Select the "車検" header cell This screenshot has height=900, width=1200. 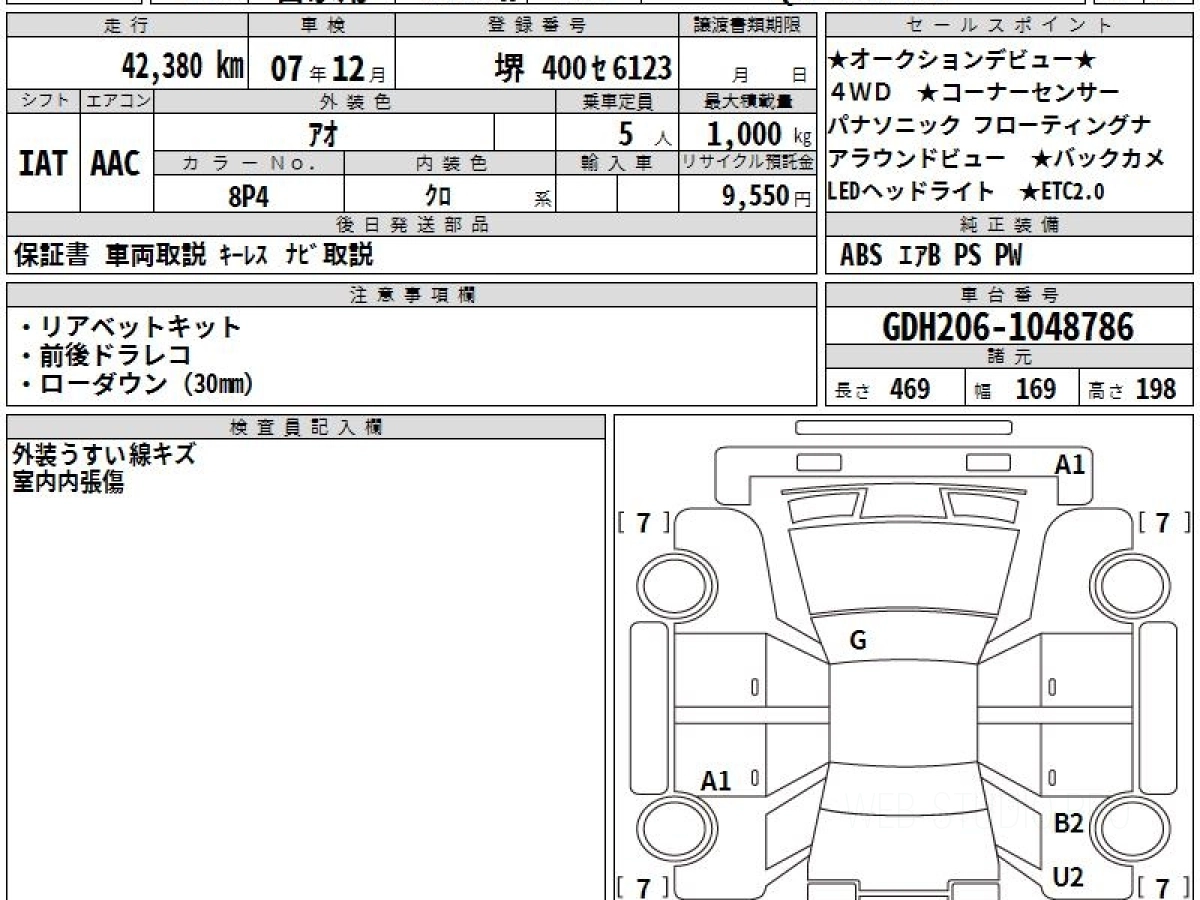pyautogui.click(x=321, y=26)
